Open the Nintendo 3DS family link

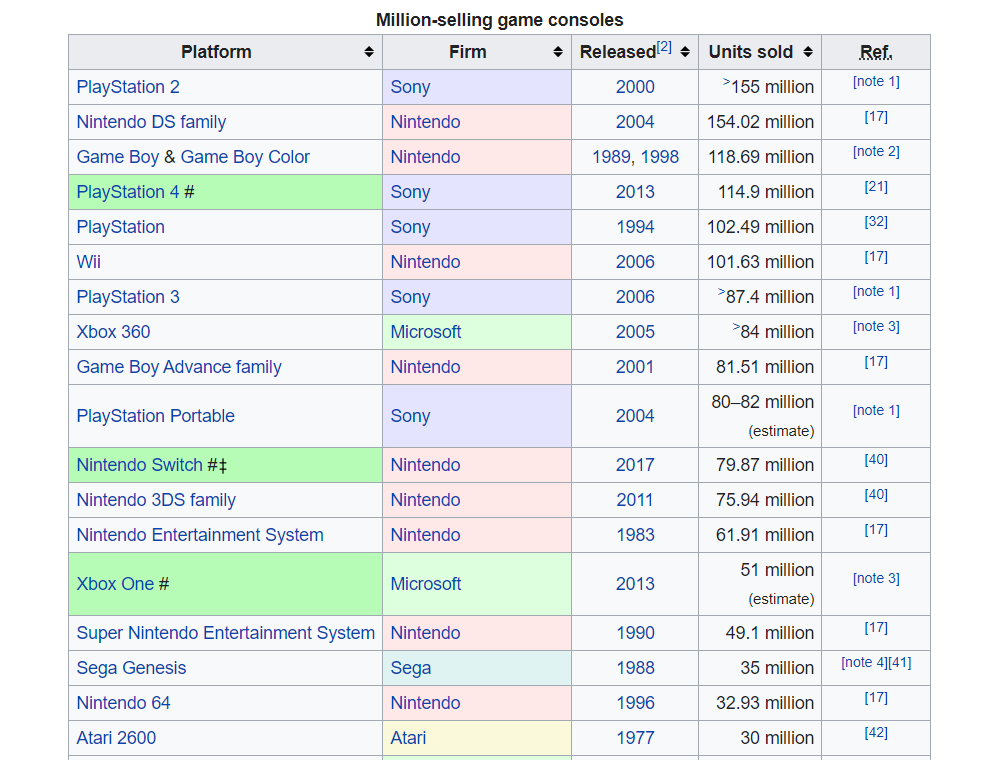pos(156,500)
